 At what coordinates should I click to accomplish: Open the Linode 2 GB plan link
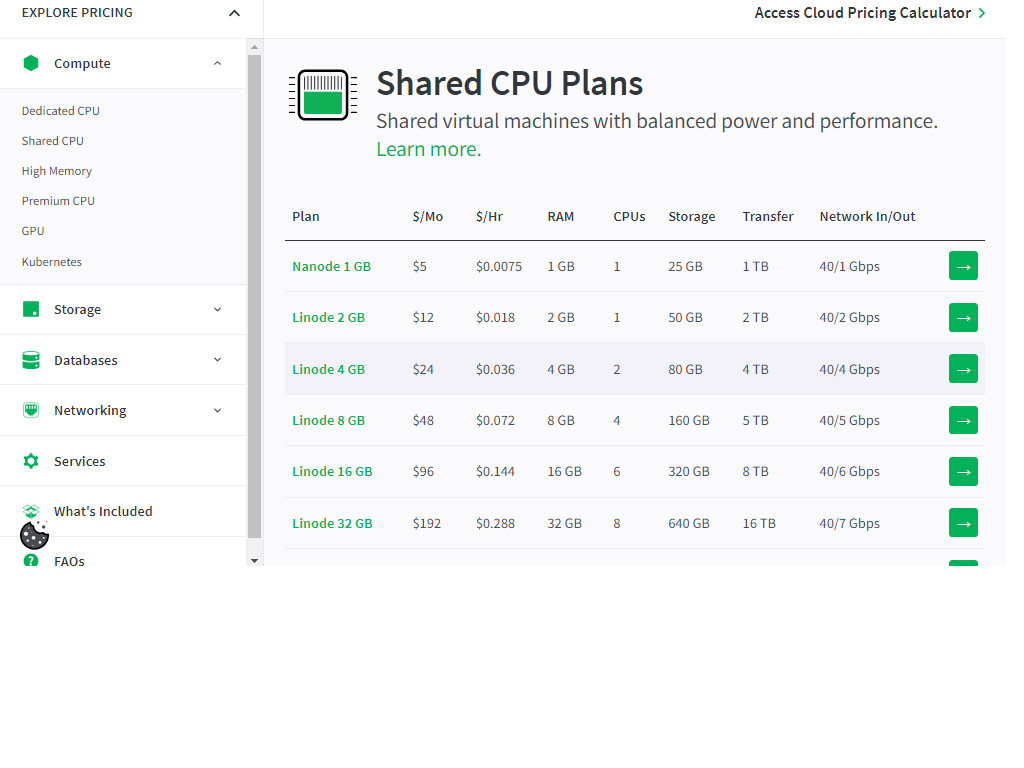(328, 317)
